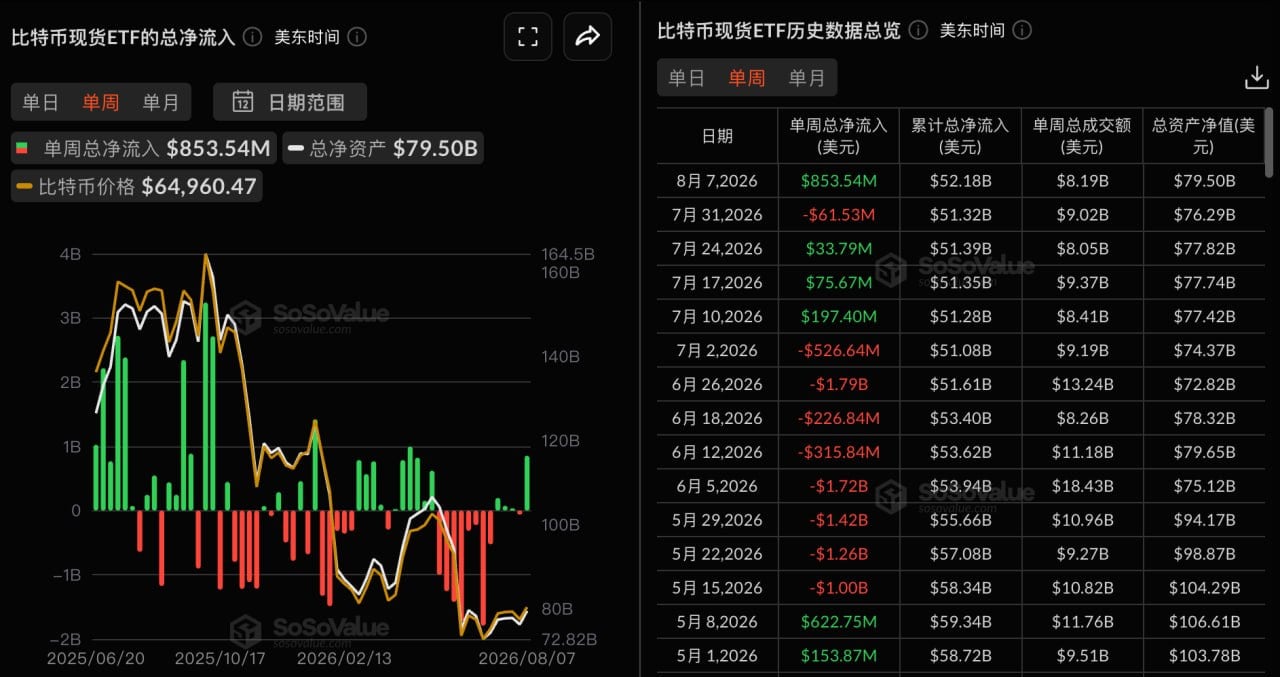Click the 2026/02/13 chart axis label
The width and height of the screenshot is (1280, 677).
[x=344, y=659]
